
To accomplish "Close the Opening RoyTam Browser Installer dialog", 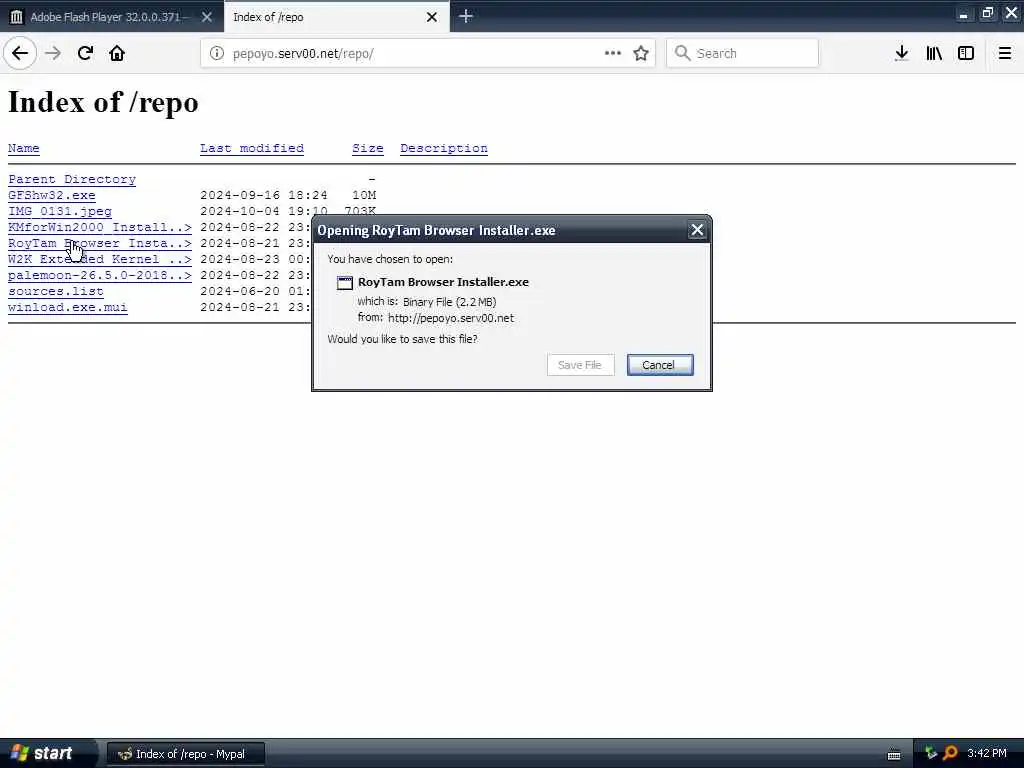I will coord(697,230).
